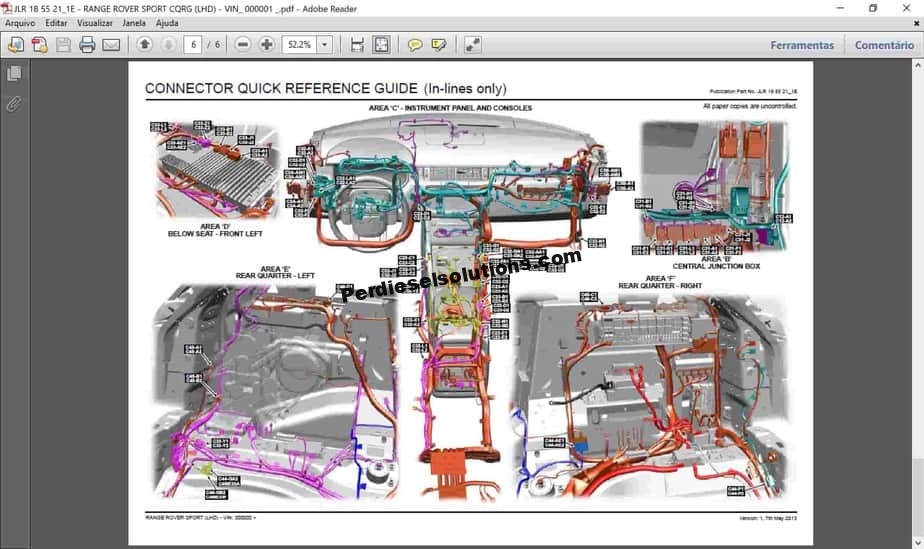Image resolution: width=924 pixels, height=549 pixels.
Task: Open the Janela menu
Action: click(x=134, y=23)
